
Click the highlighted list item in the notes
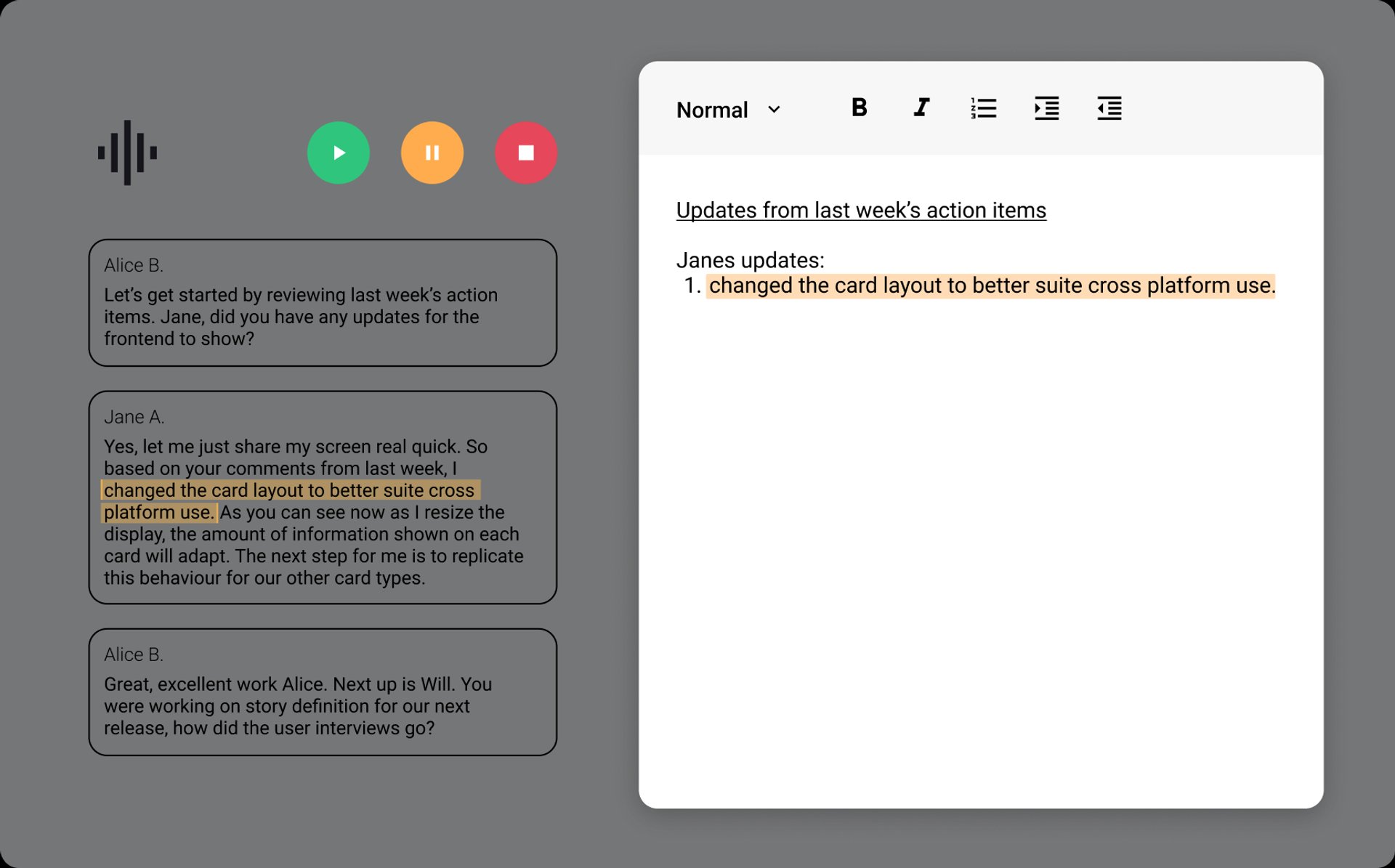(991, 285)
